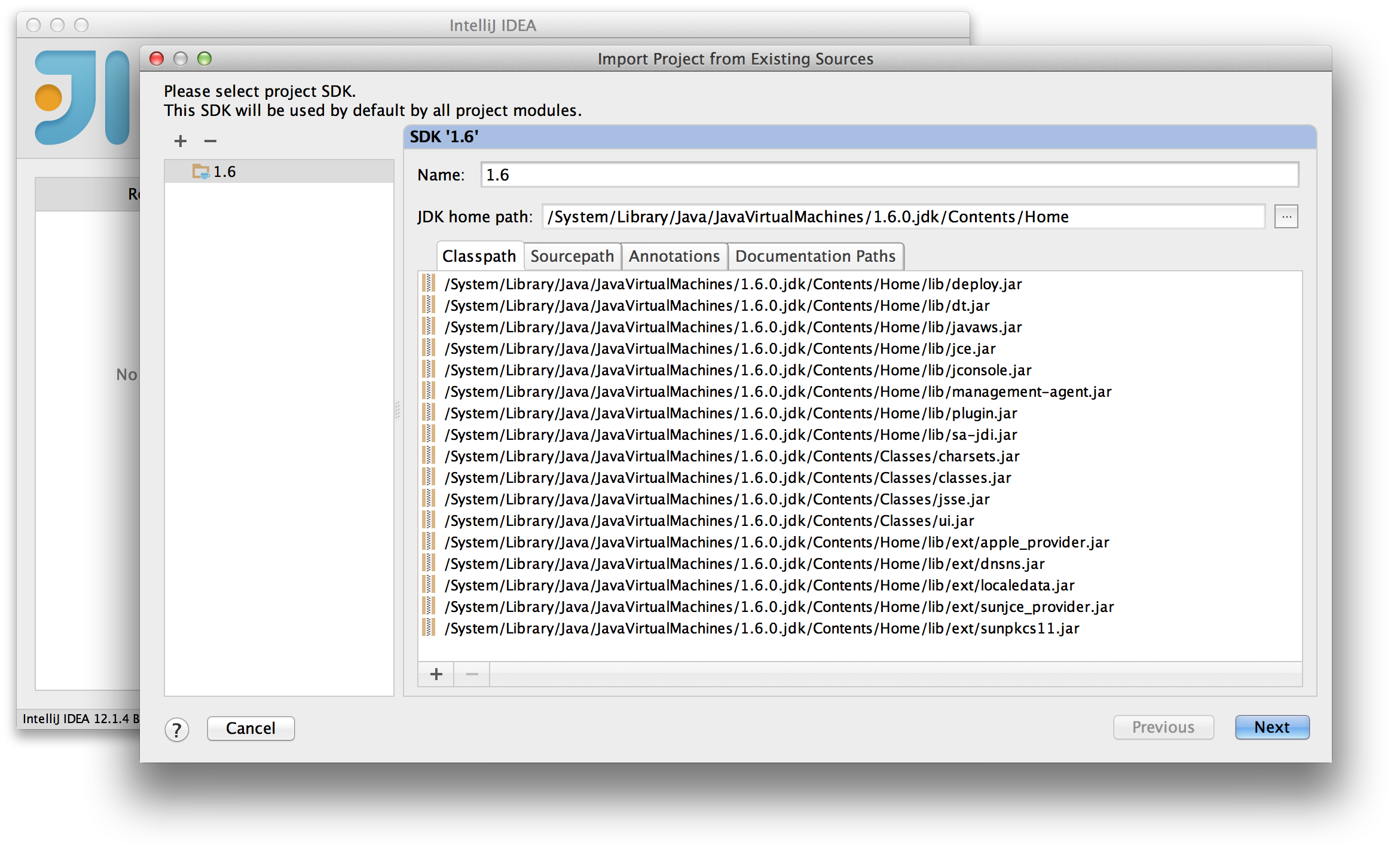Click the add classpath entry plus button
Screen dimensions: 1400x857
(436, 674)
